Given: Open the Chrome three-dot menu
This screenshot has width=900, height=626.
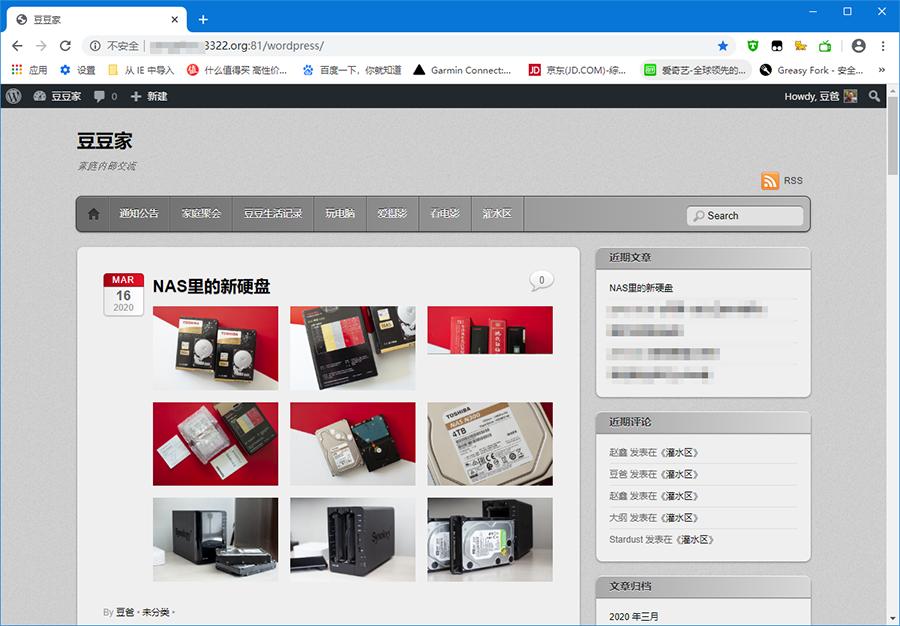Looking at the screenshot, I should [x=883, y=45].
